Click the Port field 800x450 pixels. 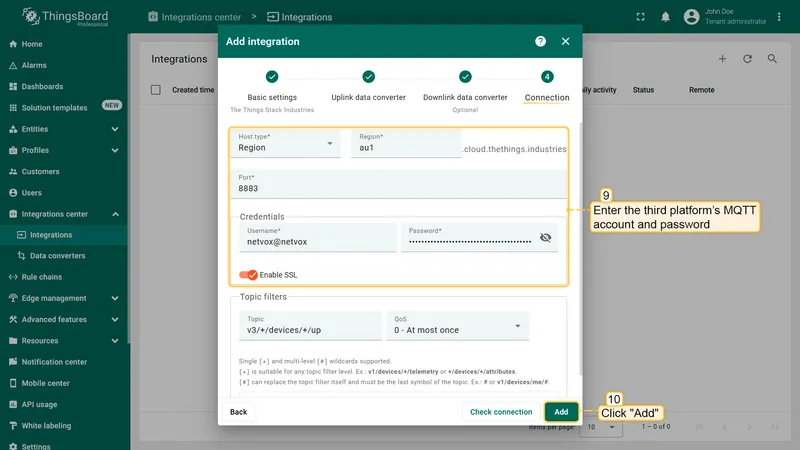tap(398, 184)
